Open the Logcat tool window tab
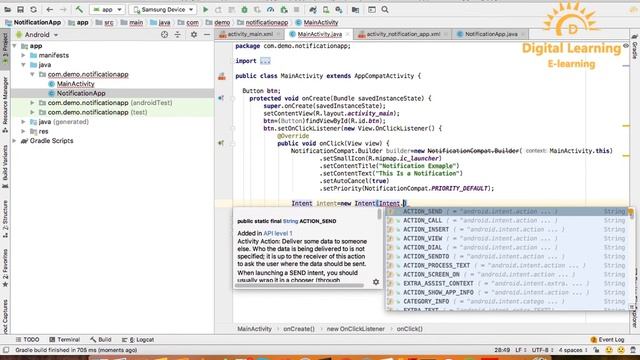Screen dimensions: 640x360 pyautogui.click(x=138, y=340)
